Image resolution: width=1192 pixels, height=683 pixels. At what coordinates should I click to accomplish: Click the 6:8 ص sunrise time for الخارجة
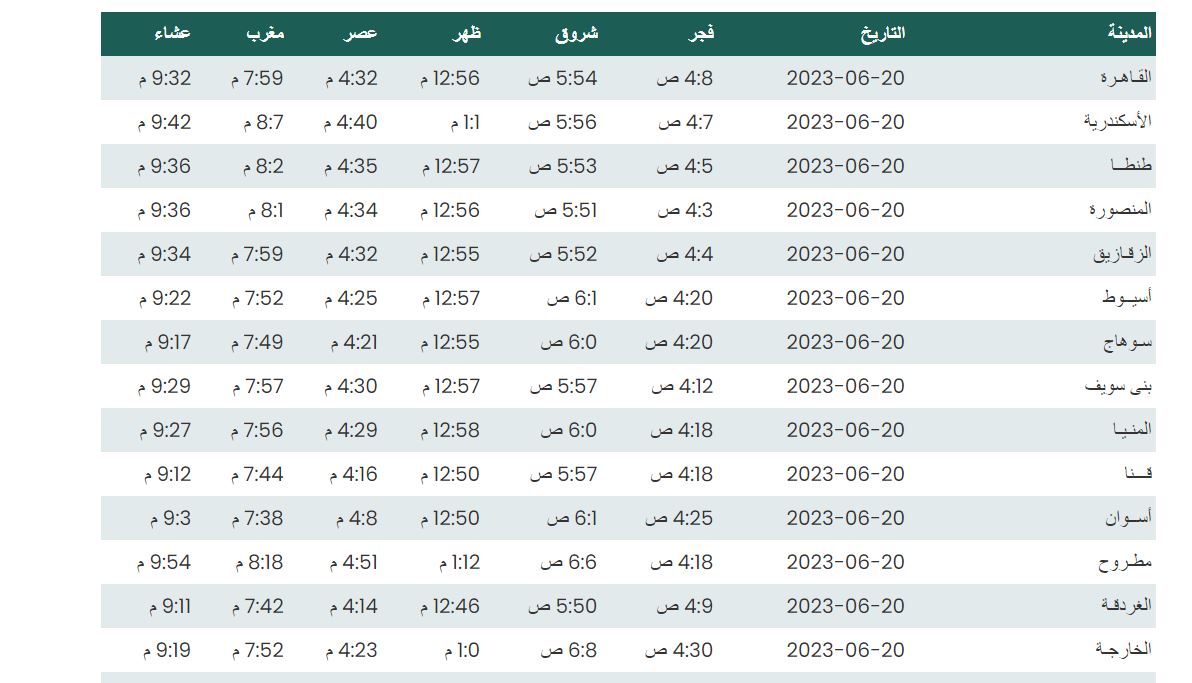[568, 650]
